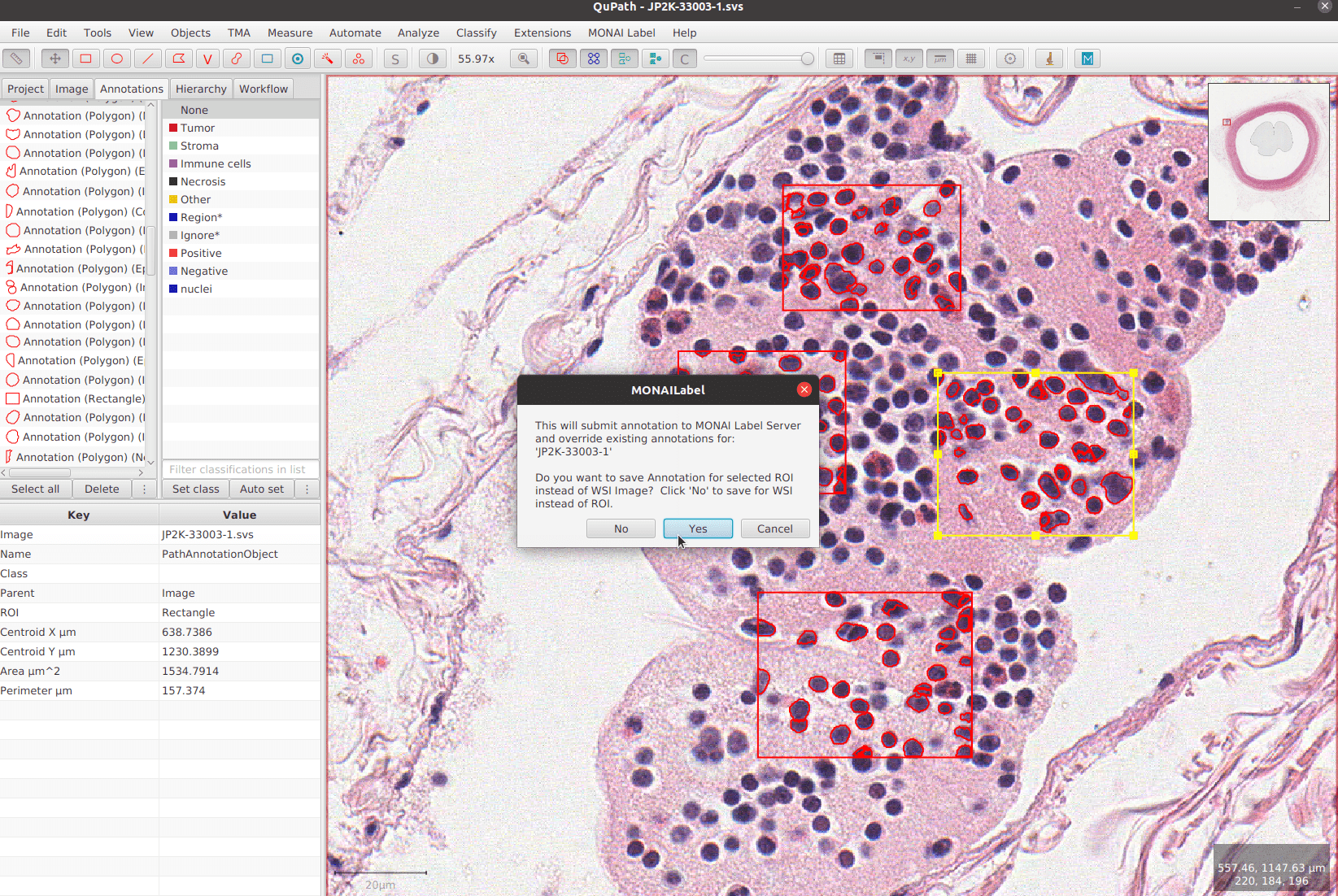The width and height of the screenshot is (1338, 896).
Task: Toggle show TMA grid button
Action: click(593, 59)
